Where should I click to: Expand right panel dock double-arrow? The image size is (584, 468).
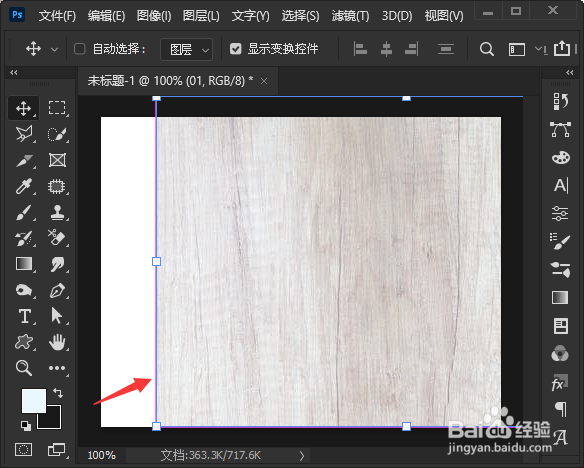click(570, 72)
